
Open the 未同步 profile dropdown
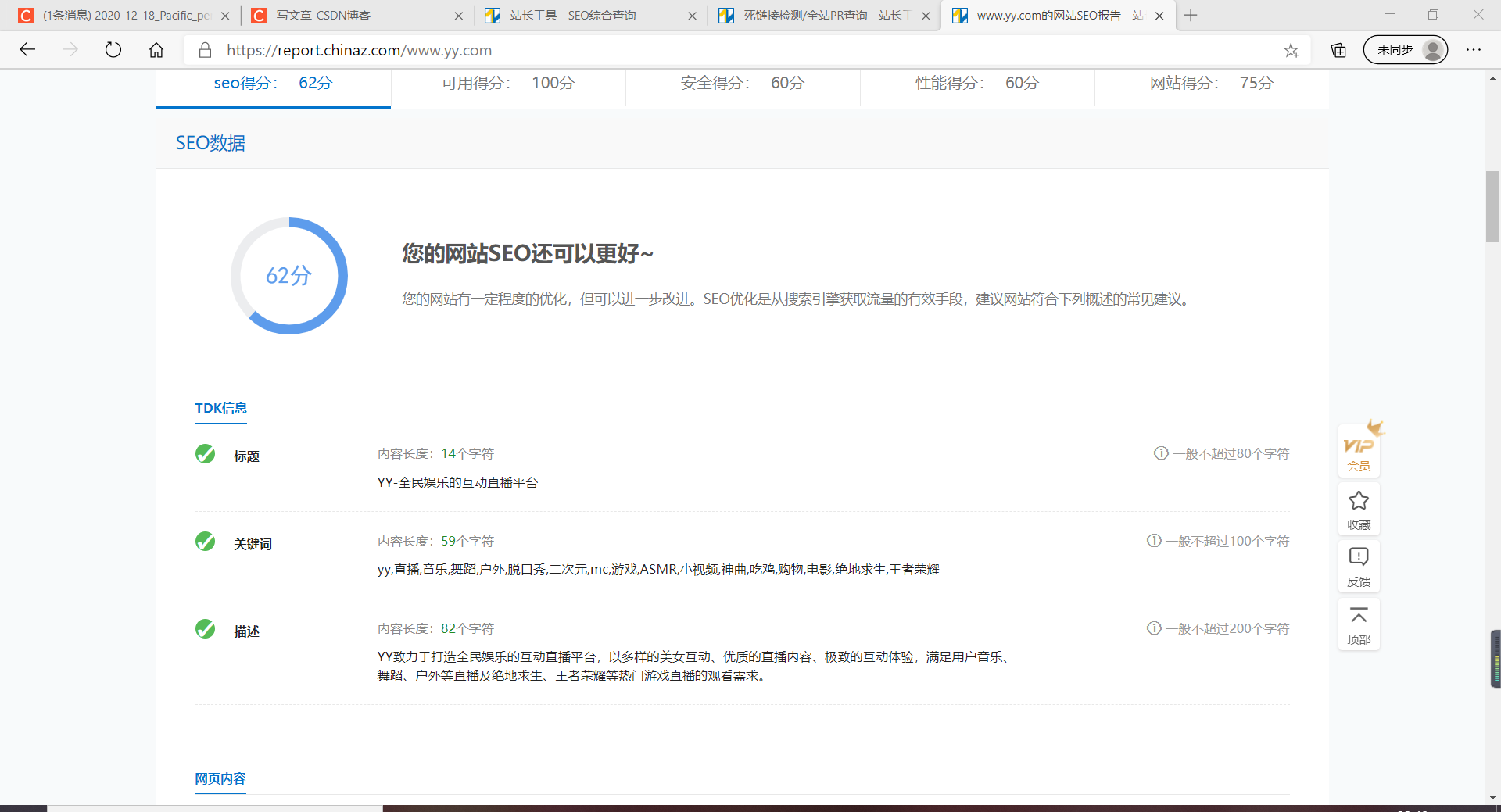point(1405,50)
